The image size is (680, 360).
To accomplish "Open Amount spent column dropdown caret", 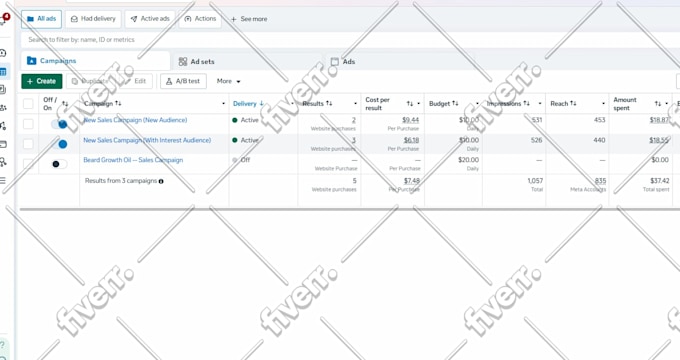I will (667, 104).
